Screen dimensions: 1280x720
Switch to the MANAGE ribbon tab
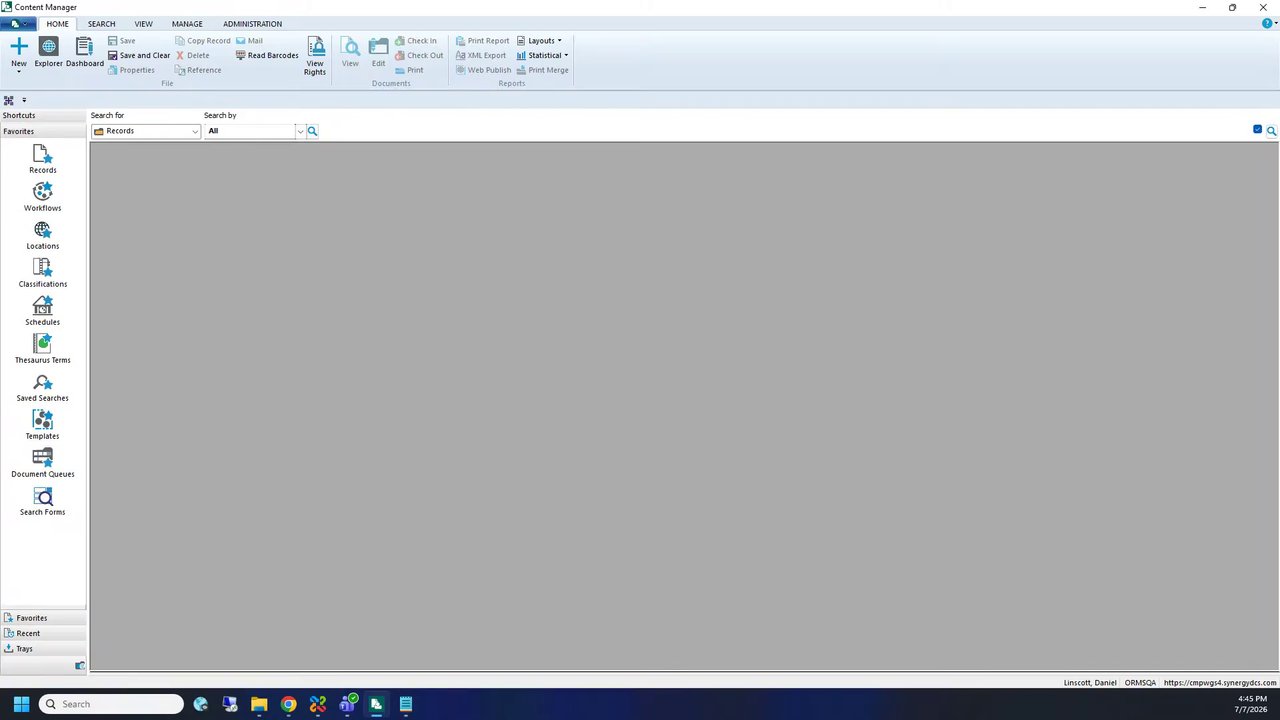tap(187, 24)
